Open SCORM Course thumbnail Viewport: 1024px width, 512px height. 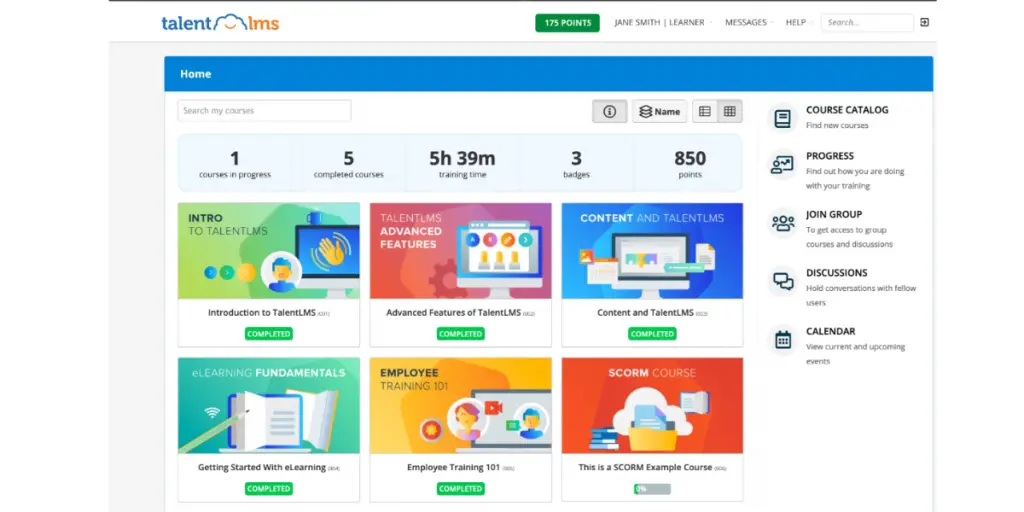tap(652, 406)
